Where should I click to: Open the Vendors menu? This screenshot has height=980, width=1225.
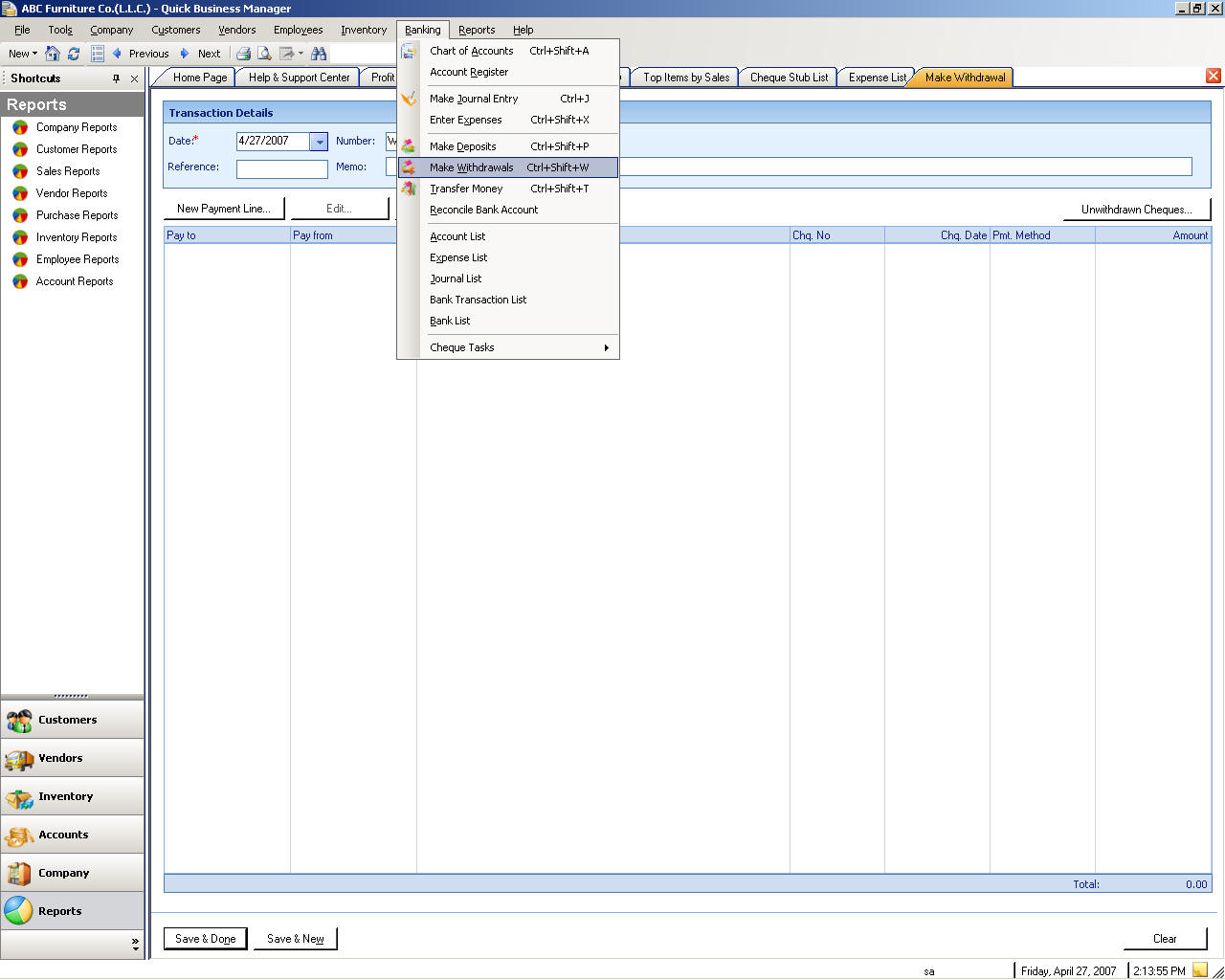point(237,30)
